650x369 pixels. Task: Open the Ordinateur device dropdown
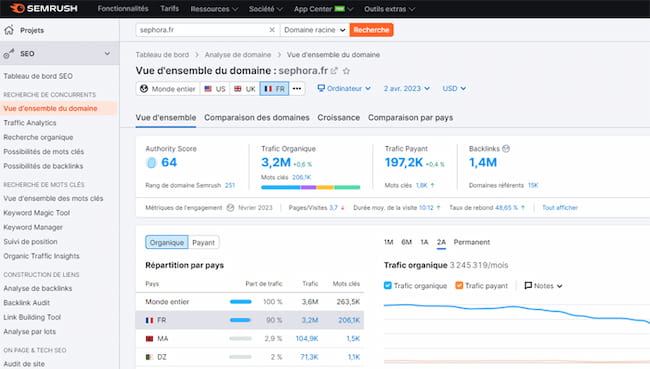(344, 89)
